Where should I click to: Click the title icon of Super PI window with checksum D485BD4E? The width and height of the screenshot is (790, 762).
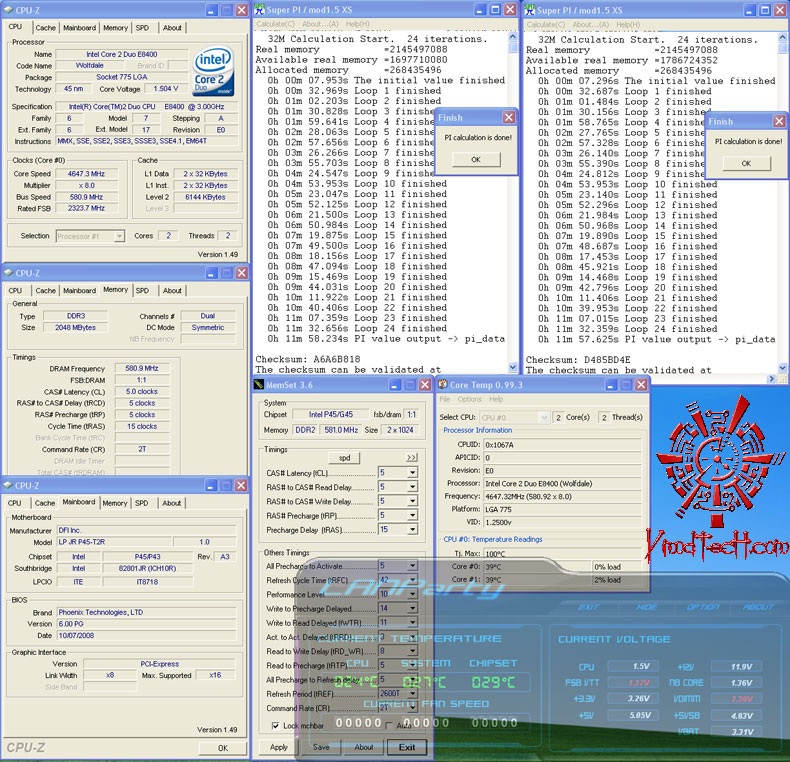tap(530, 10)
